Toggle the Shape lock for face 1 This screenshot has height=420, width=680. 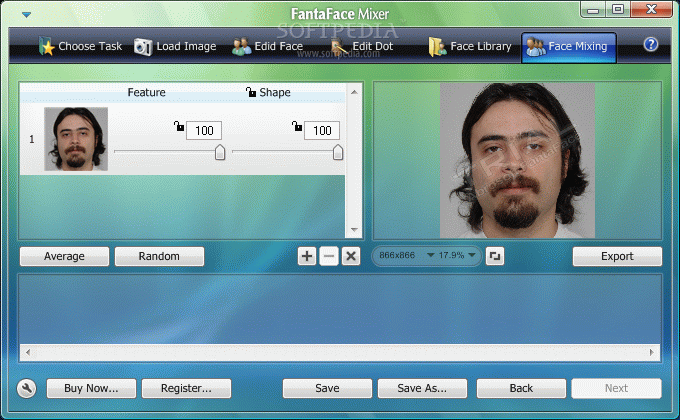coord(297,126)
